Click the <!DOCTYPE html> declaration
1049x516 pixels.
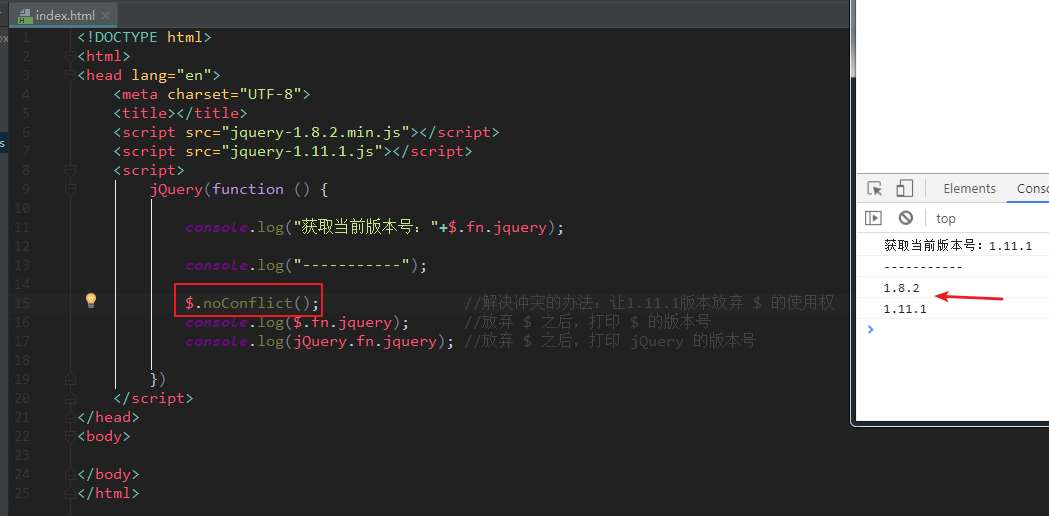pos(145,37)
